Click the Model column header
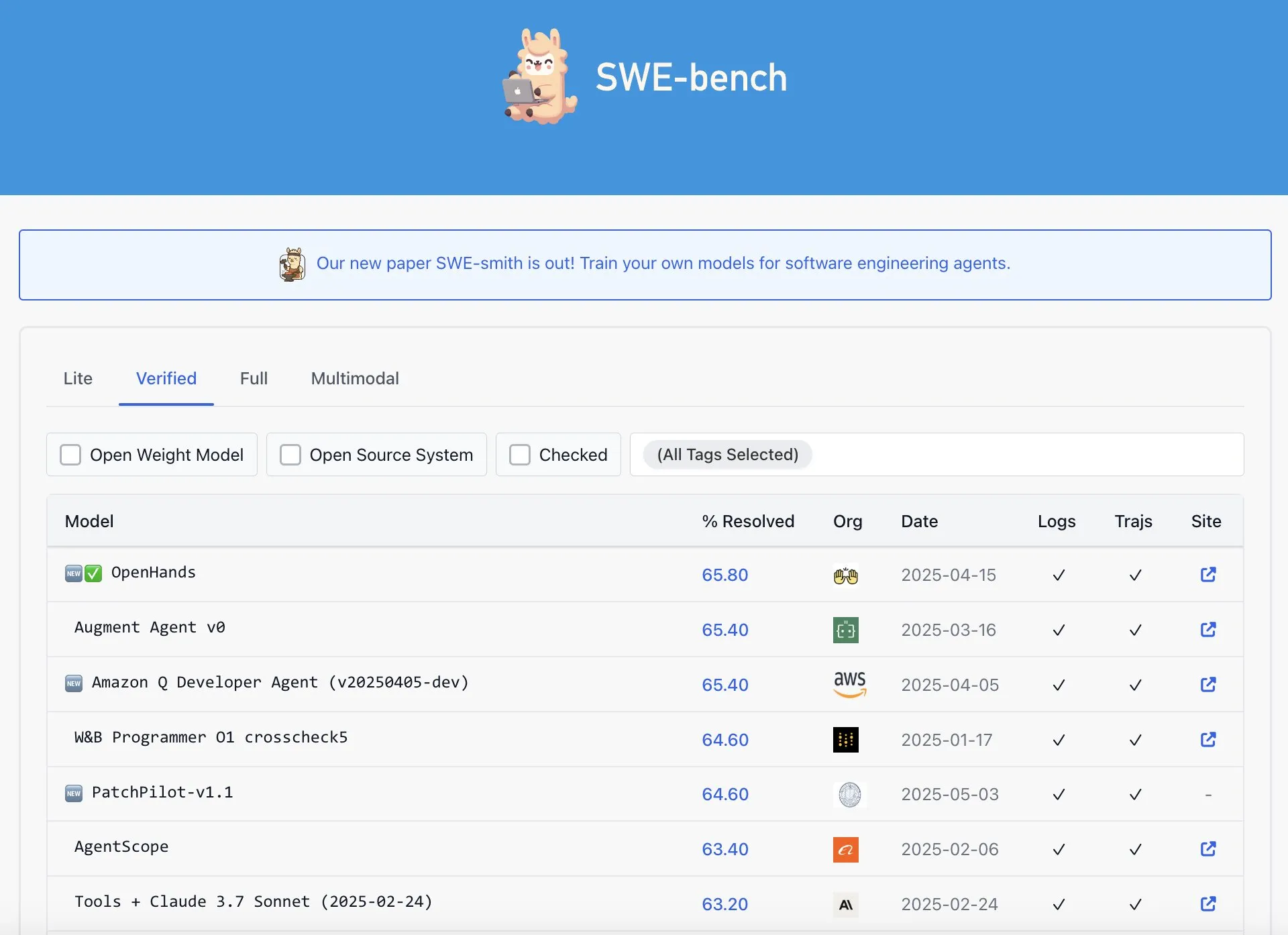Image resolution: width=1288 pixels, height=935 pixels. click(x=89, y=521)
